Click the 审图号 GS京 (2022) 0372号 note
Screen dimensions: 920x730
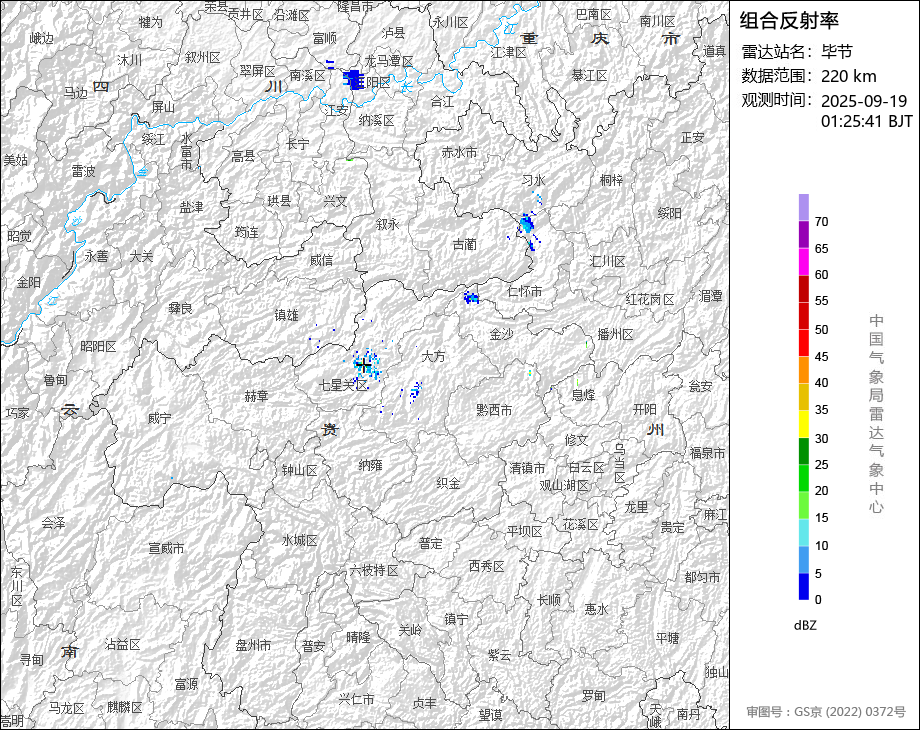point(826,712)
